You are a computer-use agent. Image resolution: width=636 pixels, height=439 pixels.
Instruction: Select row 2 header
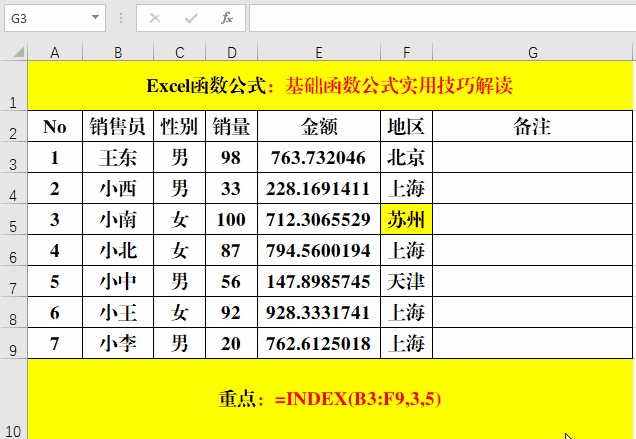[14, 127]
